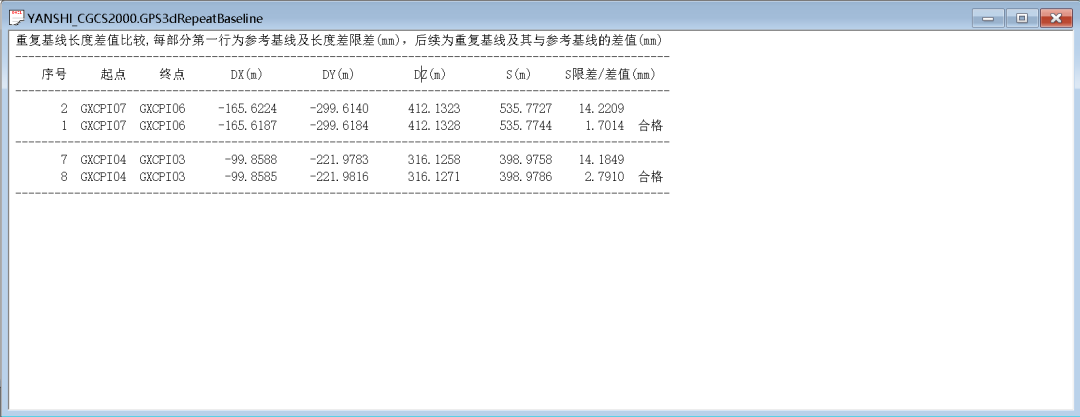The image size is (1080, 417).
Task: Maximize the GPS3dRepeatBaseline window
Action: (x=1023, y=18)
